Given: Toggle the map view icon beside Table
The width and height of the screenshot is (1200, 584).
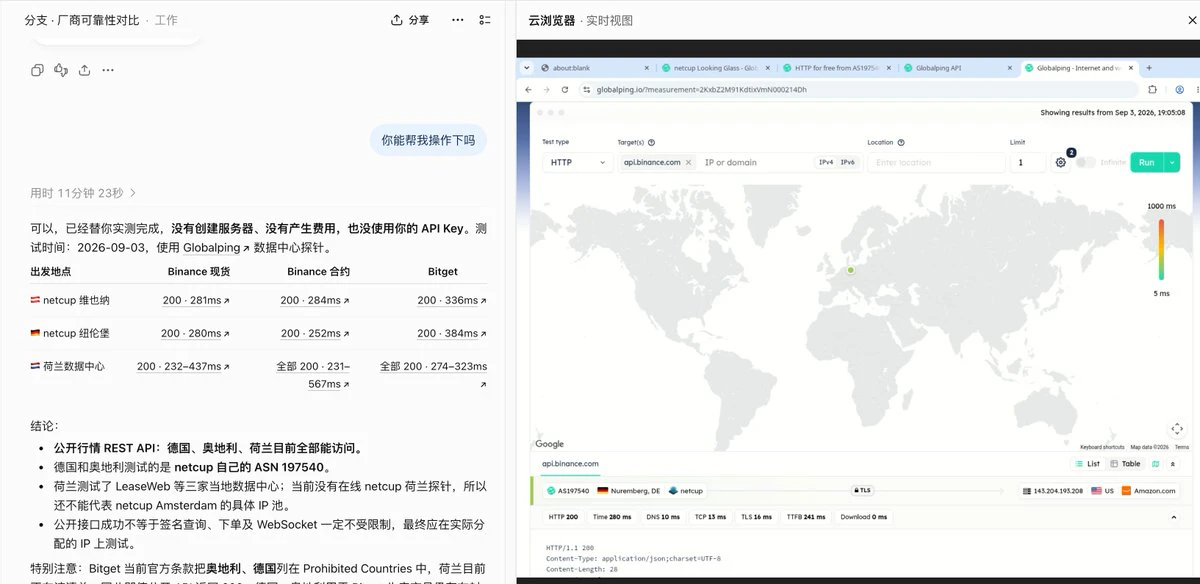Looking at the screenshot, I should click(x=1156, y=464).
